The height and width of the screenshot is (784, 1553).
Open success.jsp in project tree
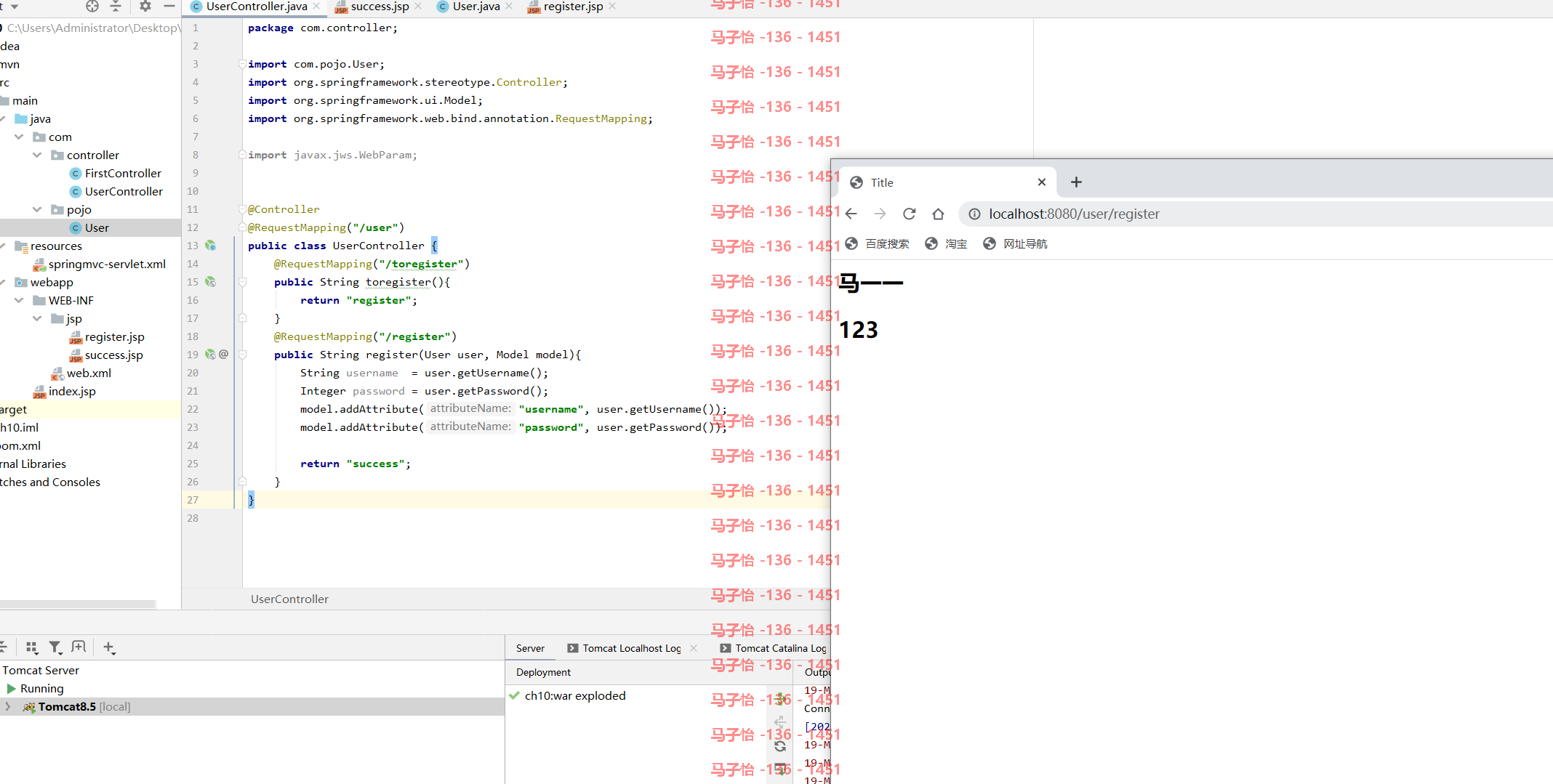point(106,355)
